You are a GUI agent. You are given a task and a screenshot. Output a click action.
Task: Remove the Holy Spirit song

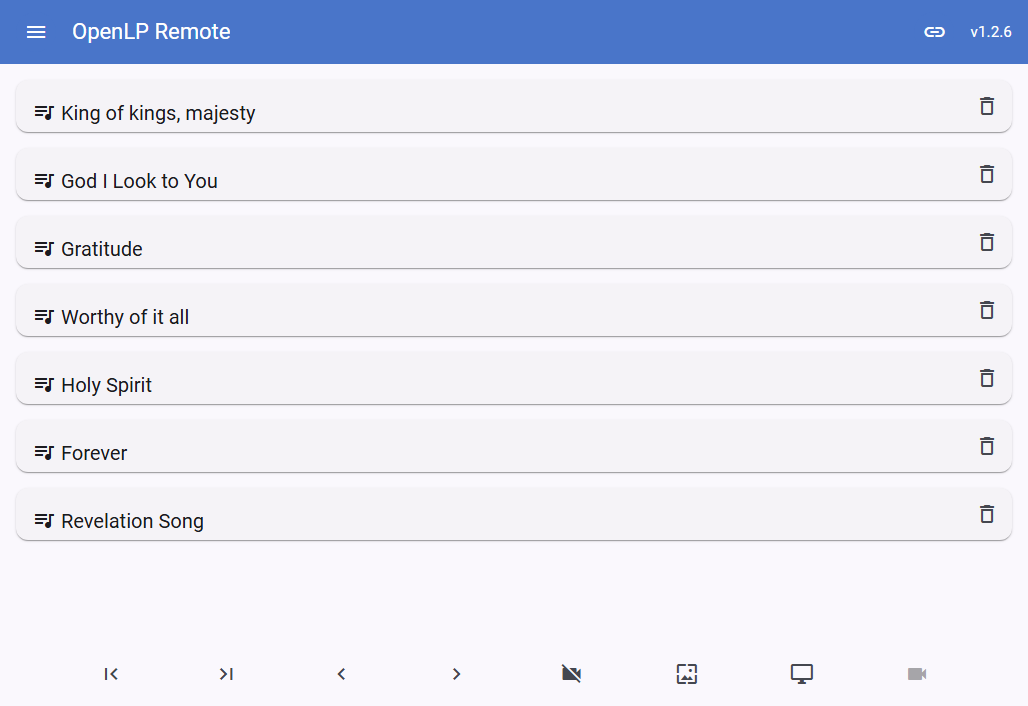click(x=987, y=378)
